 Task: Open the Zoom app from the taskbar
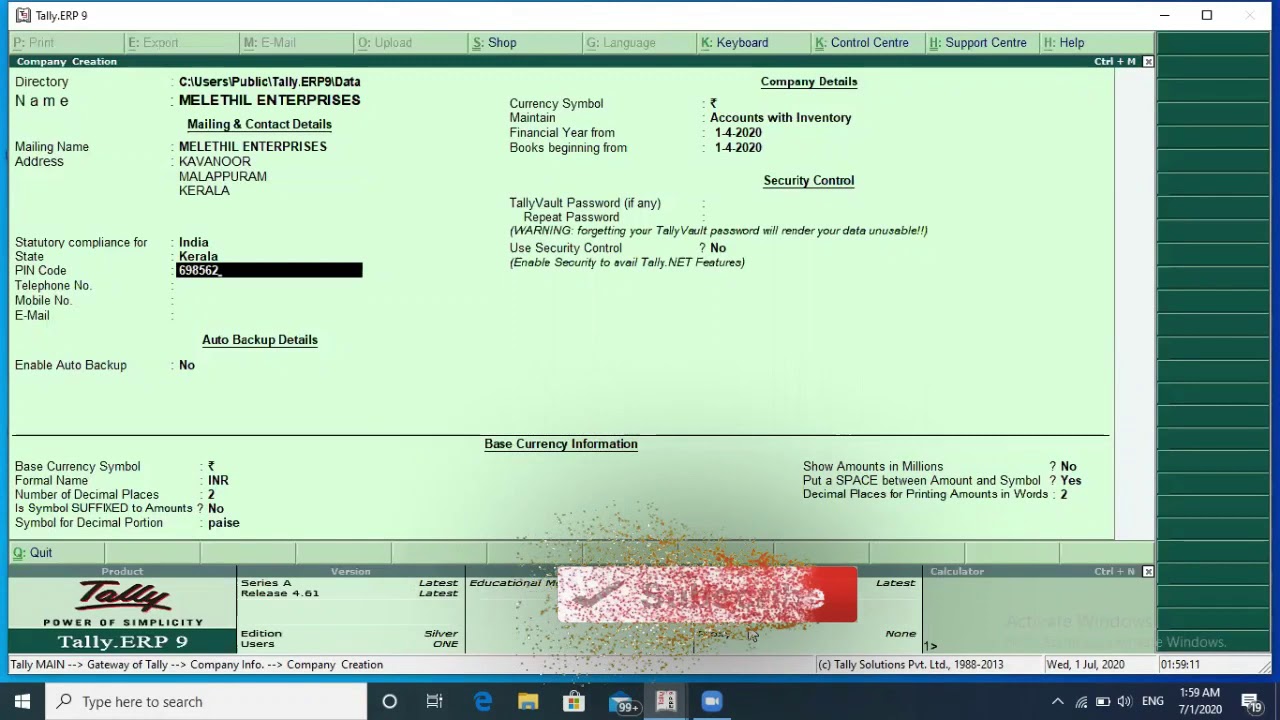(x=712, y=702)
